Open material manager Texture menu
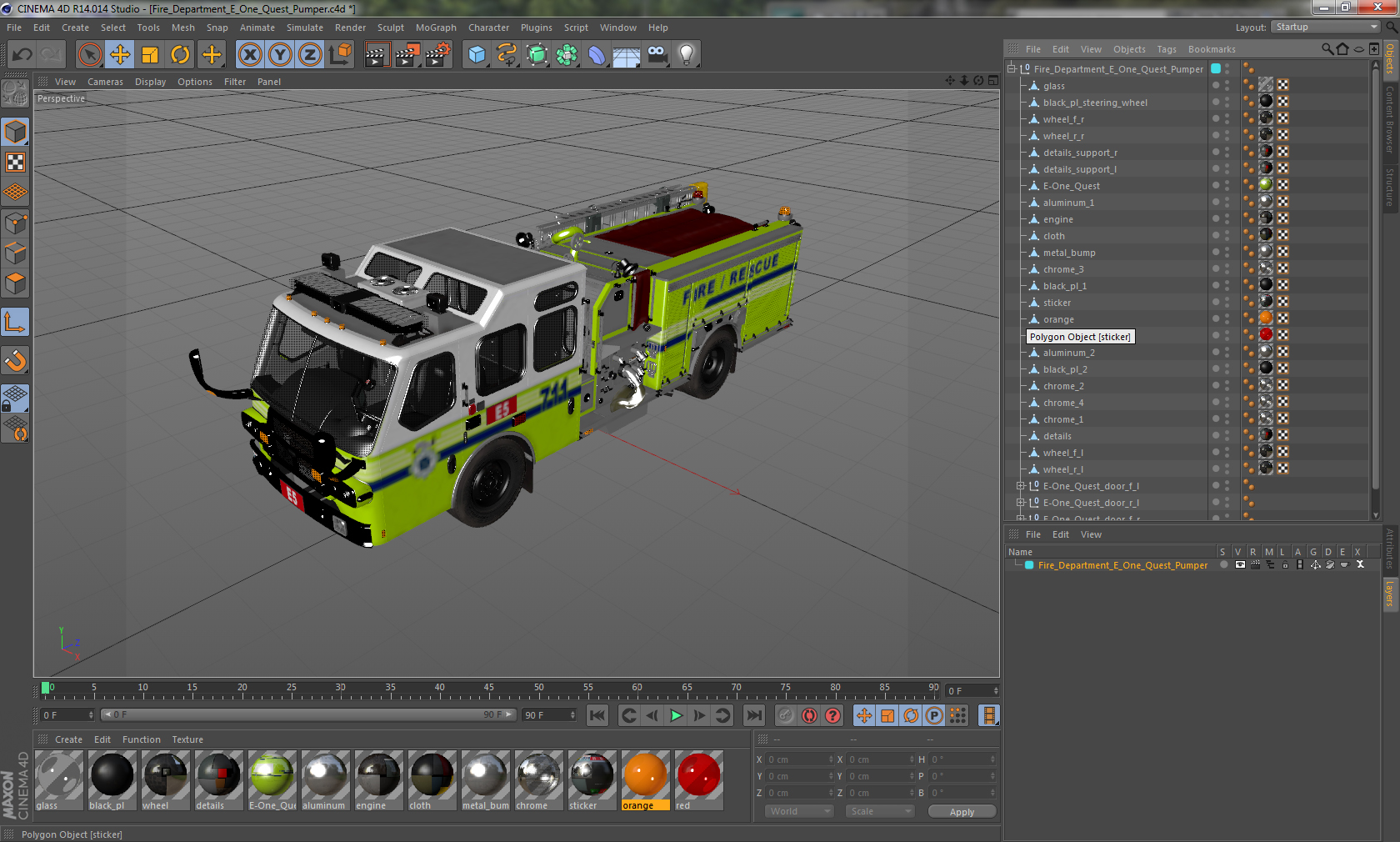 click(187, 739)
